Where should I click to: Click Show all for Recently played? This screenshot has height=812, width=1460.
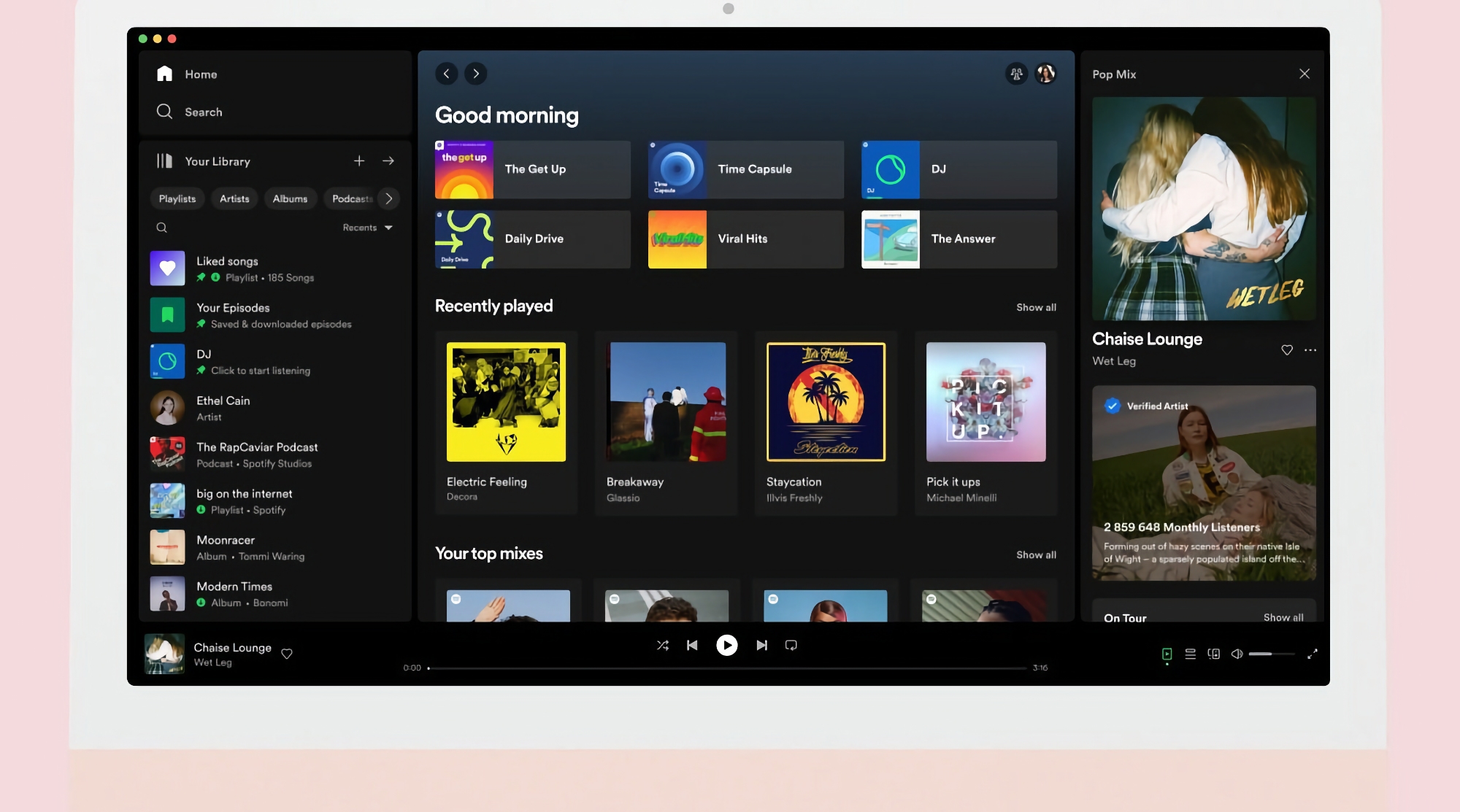[x=1035, y=307]
